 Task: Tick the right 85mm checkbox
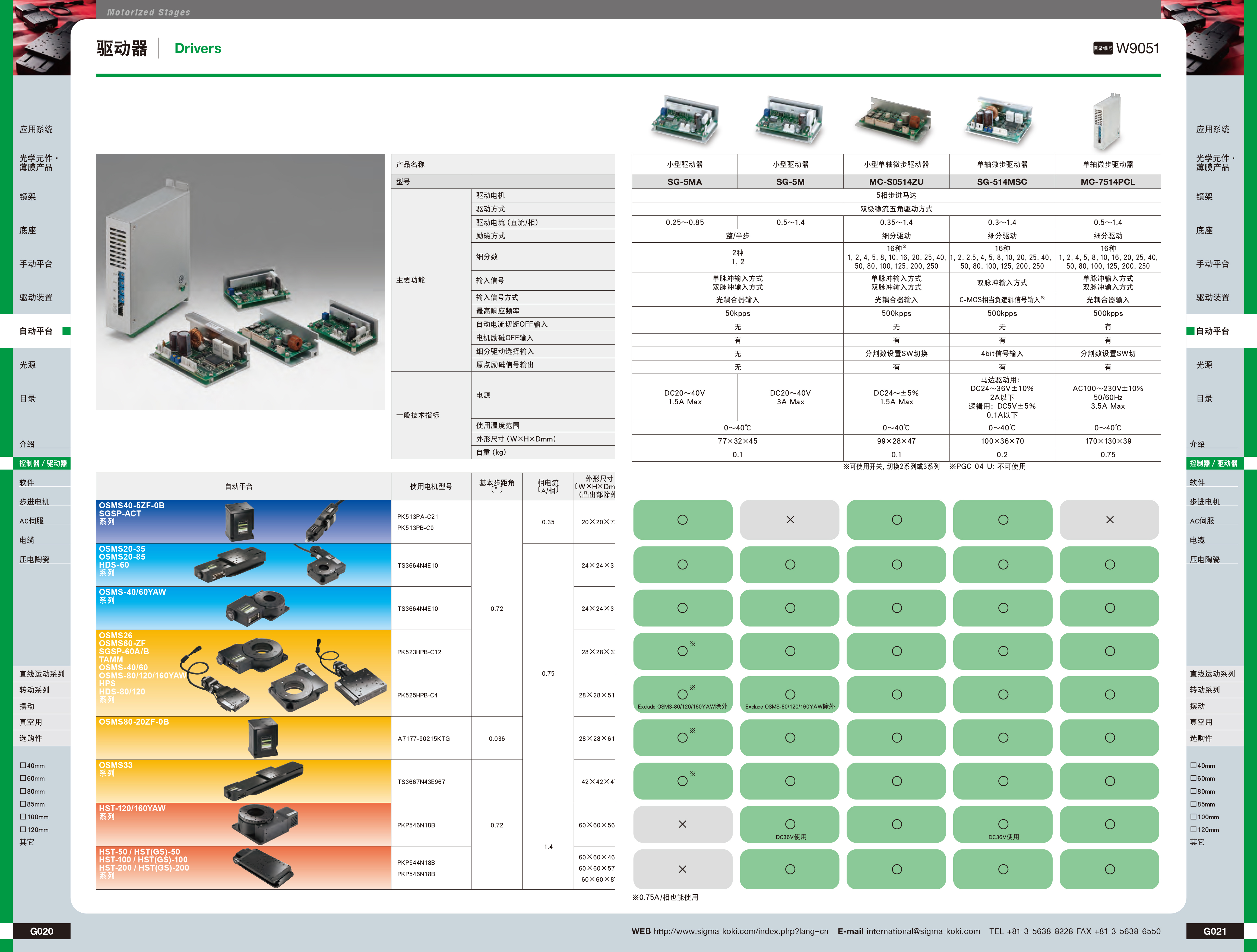coord(1194,804)
